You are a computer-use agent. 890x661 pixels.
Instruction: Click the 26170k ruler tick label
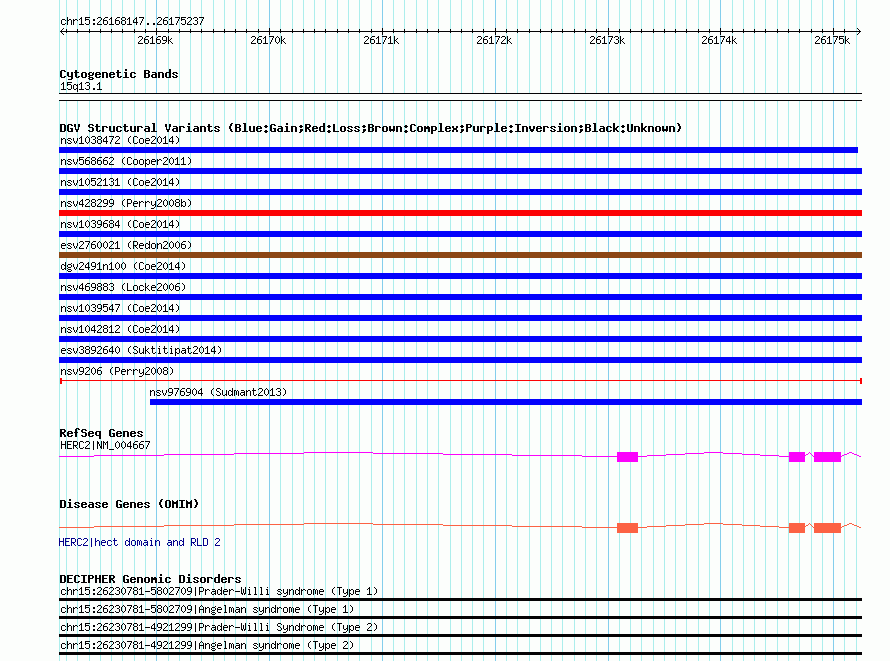click(268, 40)
